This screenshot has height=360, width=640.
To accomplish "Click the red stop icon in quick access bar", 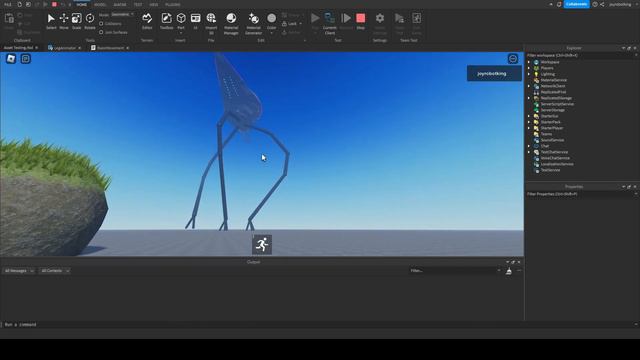I will point(54,4).
